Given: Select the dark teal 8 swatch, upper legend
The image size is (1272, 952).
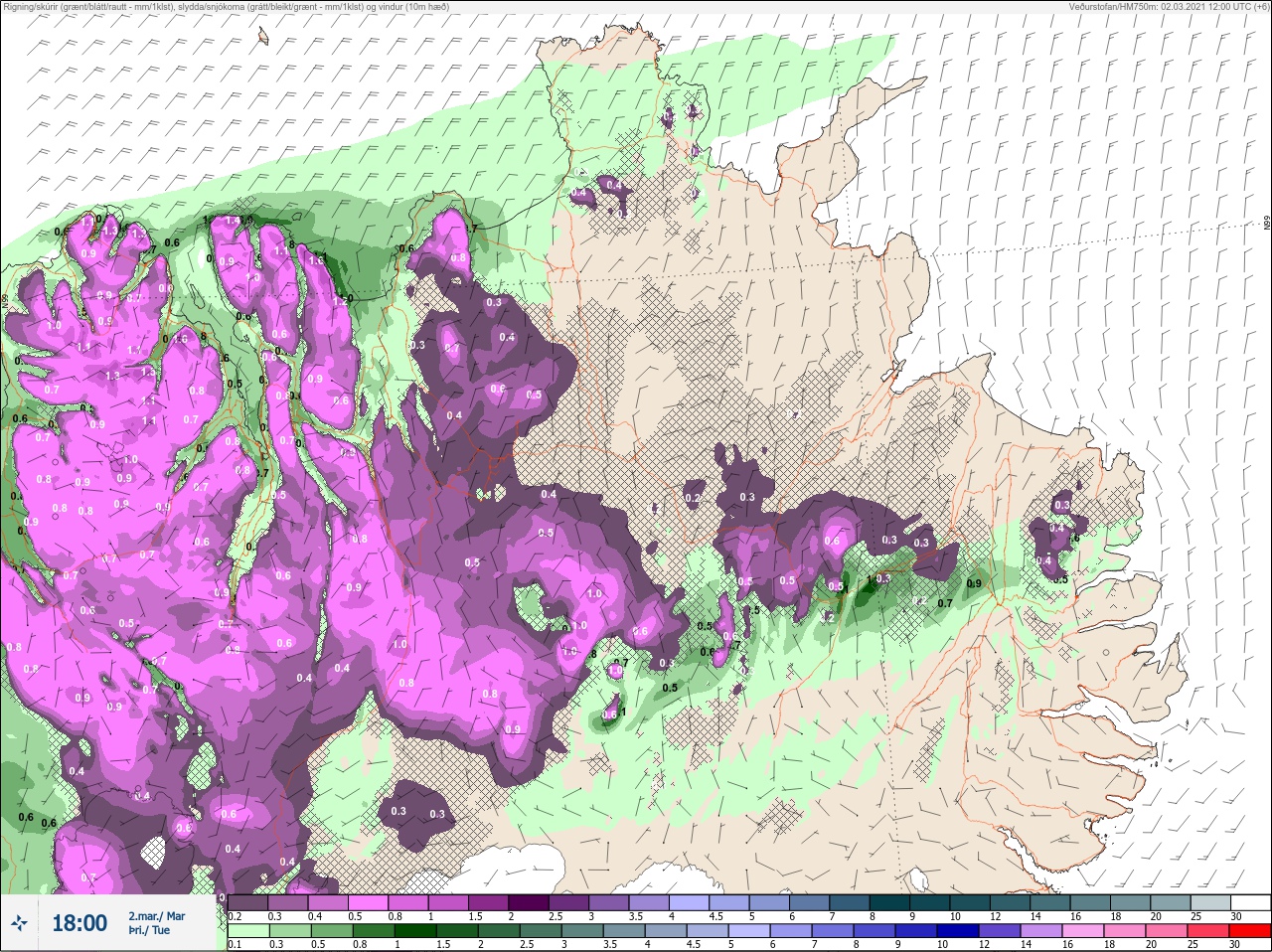Looking at the screenshot, I should coord(889,902).
